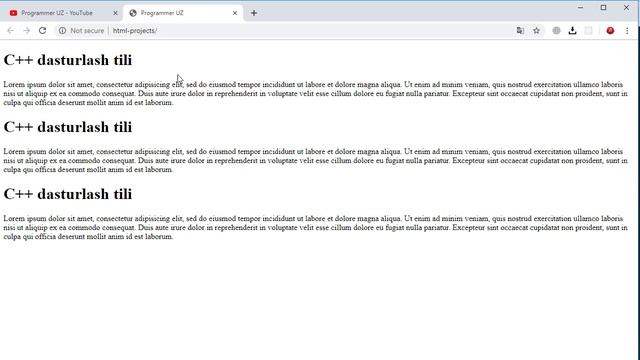640x360 pixels.
Task: Click the third C++ dasturlash tili heading
Action: 68,194
